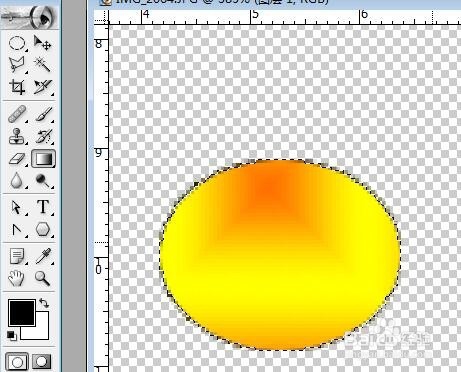The width and height of the screenshot is (461, 372).
Task: Select the Dodge tool
Action: click(43, 181)
